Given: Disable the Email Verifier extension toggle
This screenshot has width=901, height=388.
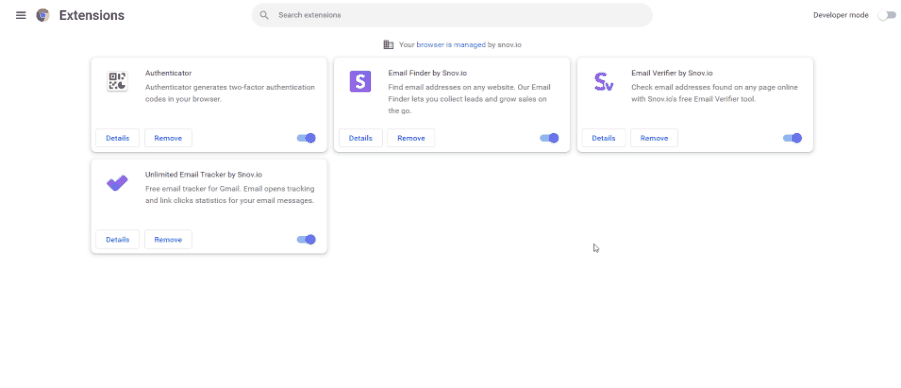Looking at the screenshot, I should (792, 138).
